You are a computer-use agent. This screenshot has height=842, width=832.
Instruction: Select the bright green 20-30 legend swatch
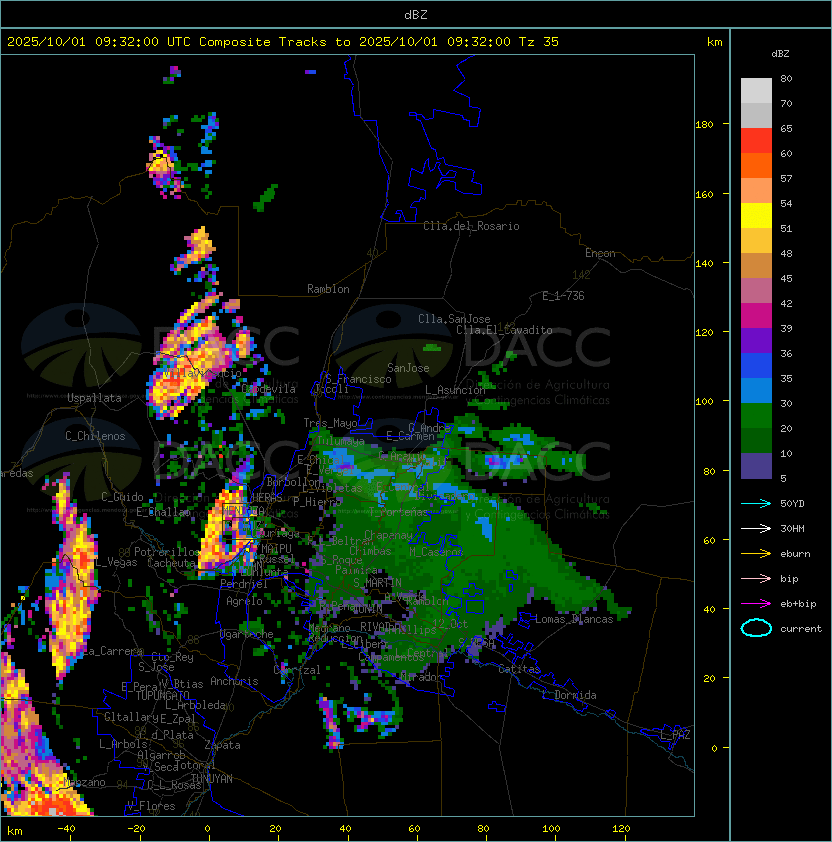pos(756,416)
